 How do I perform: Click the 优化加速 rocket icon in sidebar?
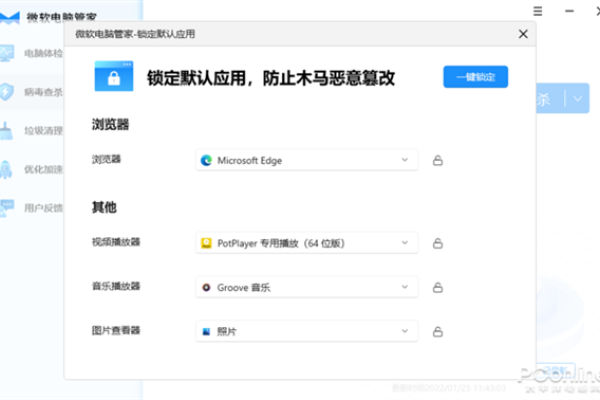[6, 170]
